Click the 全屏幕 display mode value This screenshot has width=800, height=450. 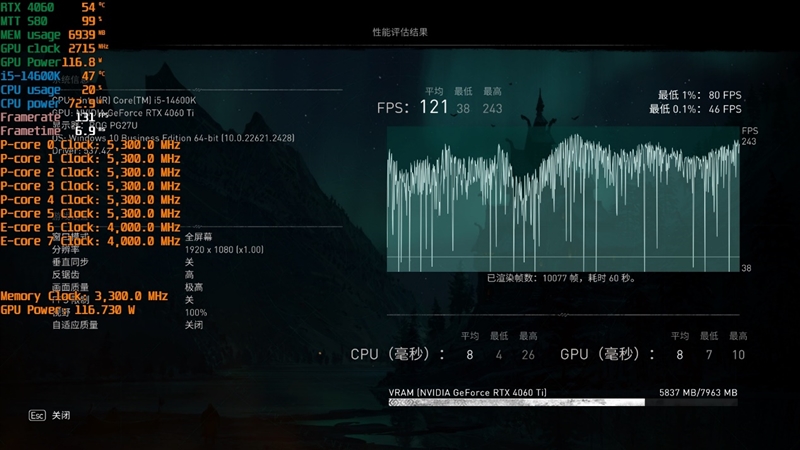(198, 237)
